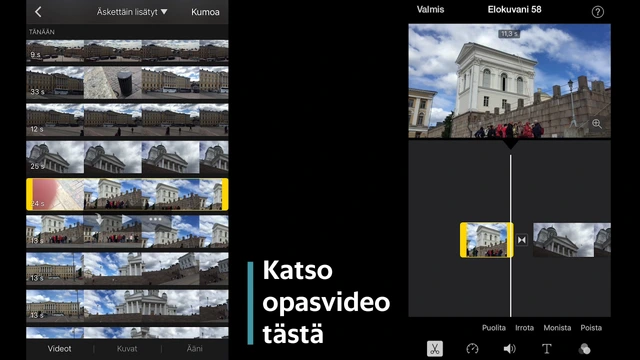The width and height of the screenshot is (640, 360).
Task: Select the scissors Actions tool
Action: pos(435,349)
